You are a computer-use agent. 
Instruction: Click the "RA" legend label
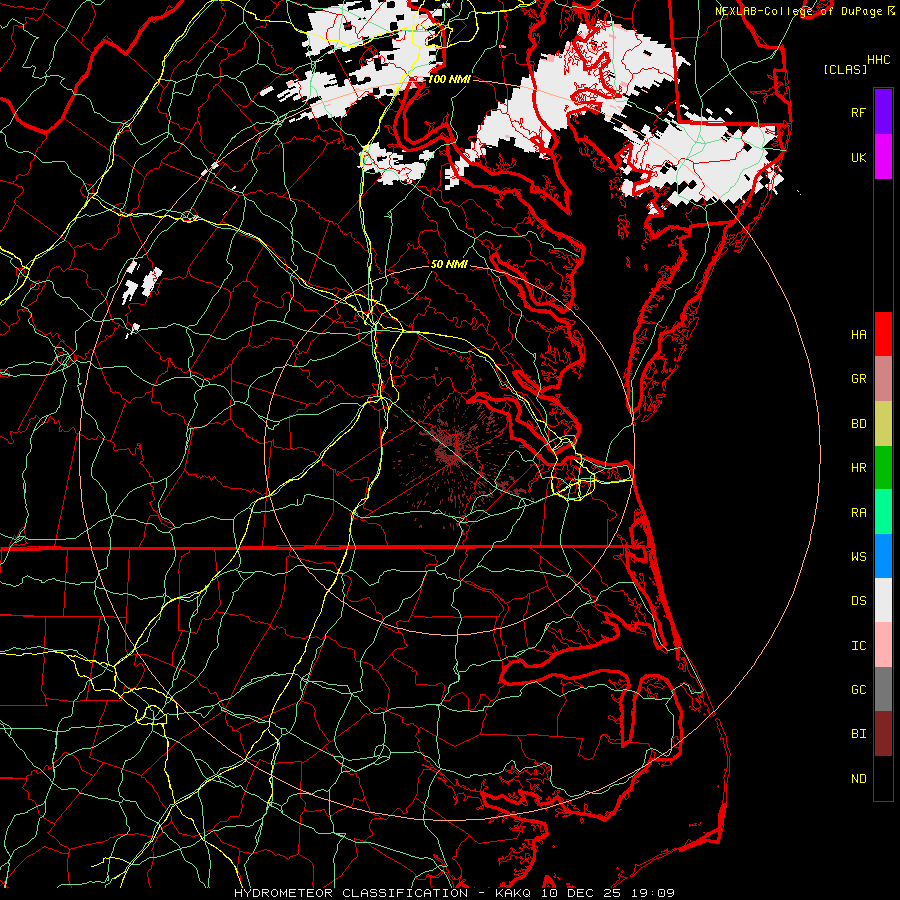point(858,513)
